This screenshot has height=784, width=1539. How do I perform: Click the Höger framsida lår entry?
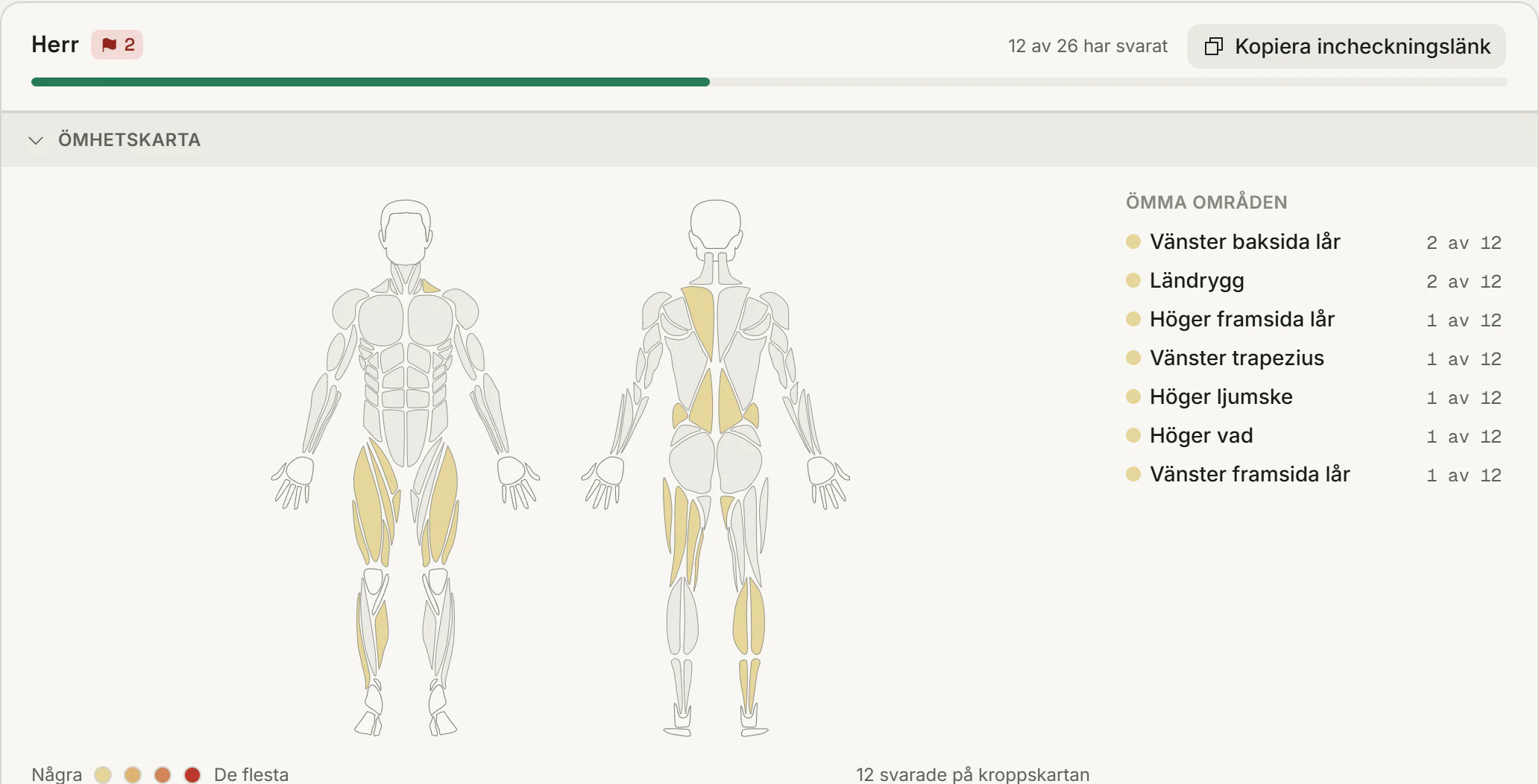pyautogui.click(x=1314, y=320)
